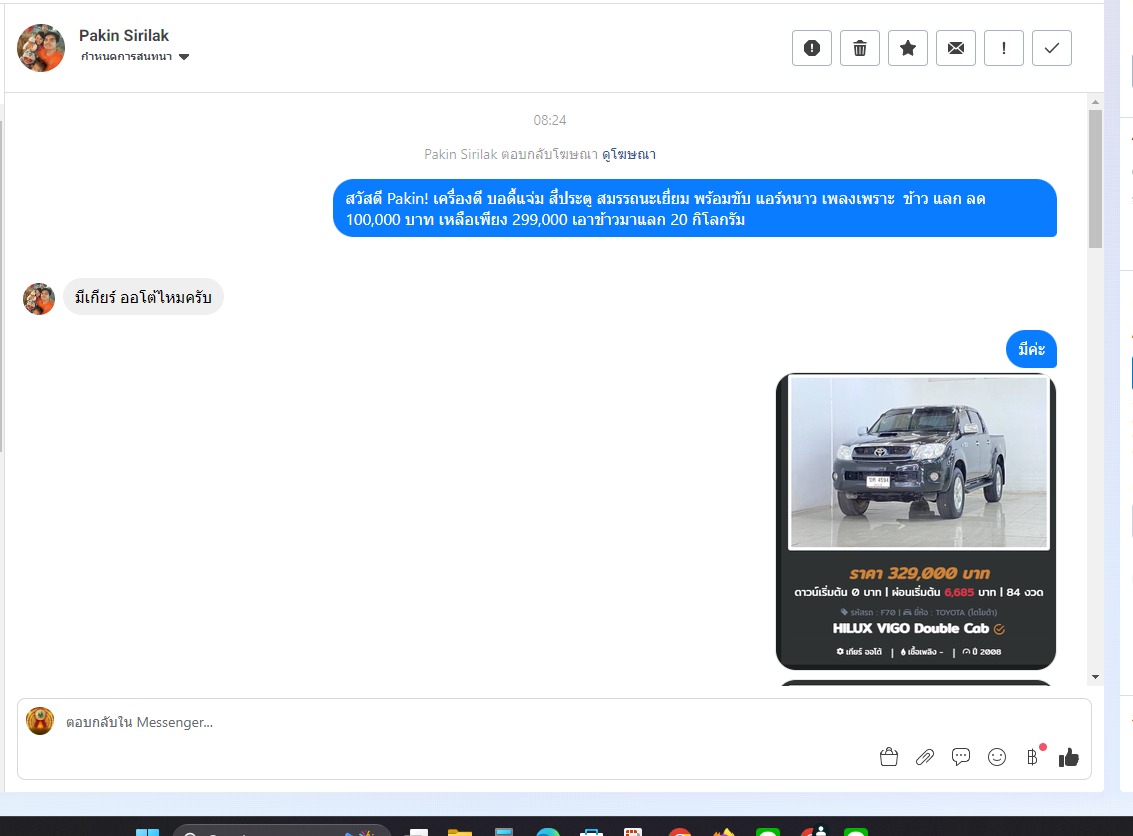Click the 08:24 timestamp

coord(550,120)
